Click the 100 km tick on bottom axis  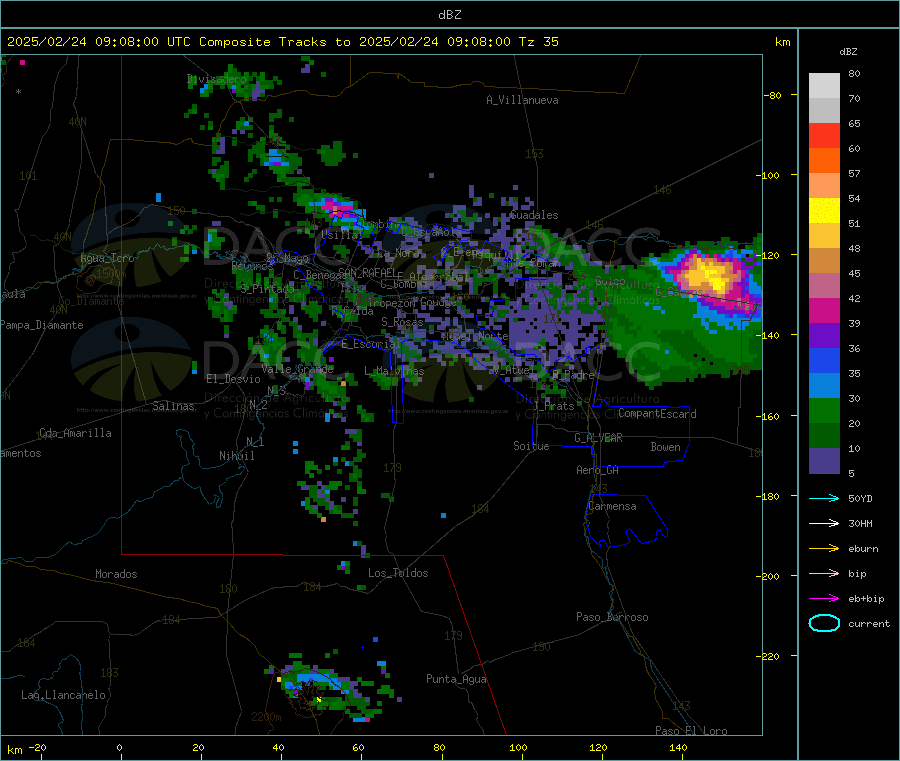click(518, 748)
